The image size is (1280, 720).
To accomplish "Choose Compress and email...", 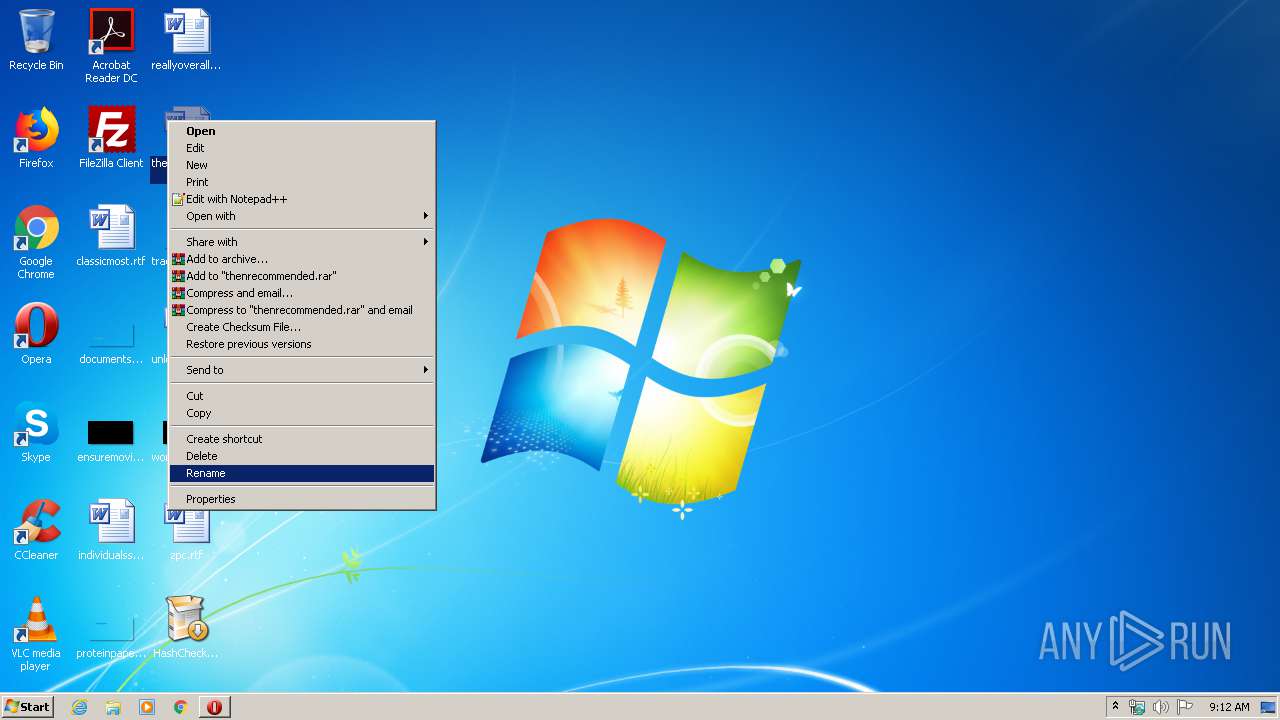I will click(302, 293).
